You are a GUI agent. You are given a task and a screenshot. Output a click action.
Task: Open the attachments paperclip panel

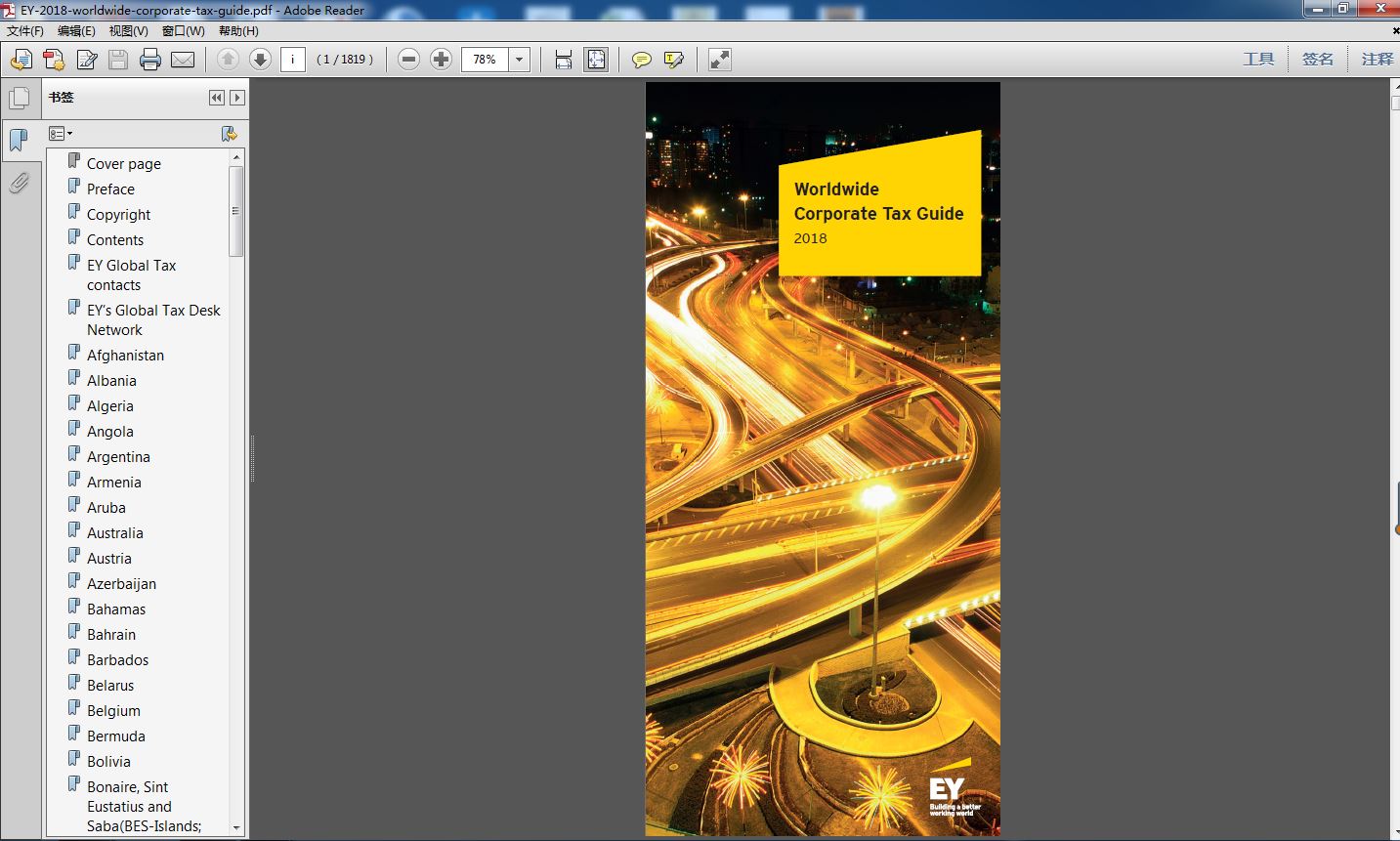19,183
